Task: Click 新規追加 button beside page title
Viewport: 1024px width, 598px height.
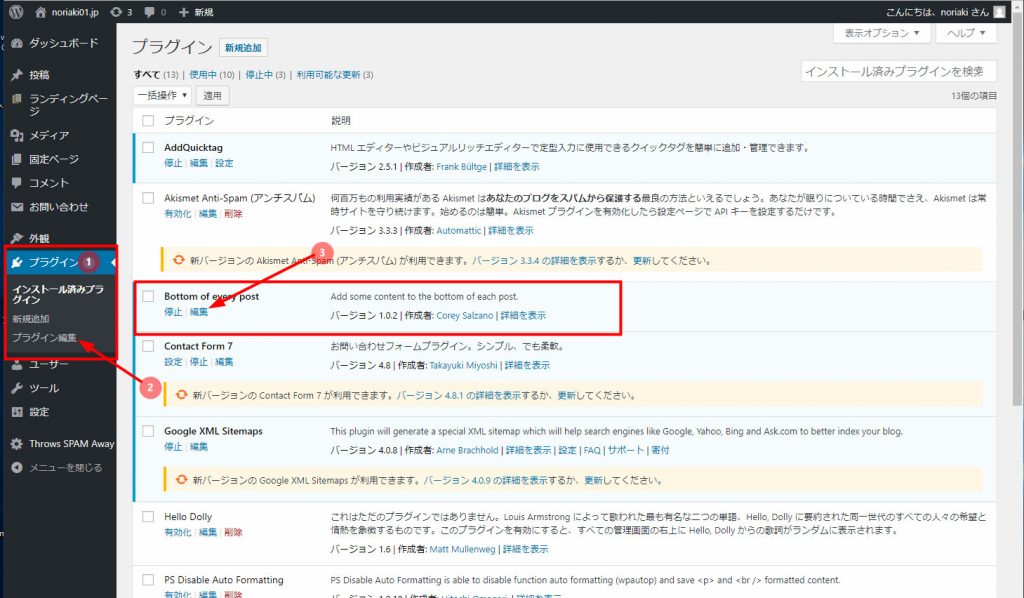Action: pyautogui.click(x=243, y=48)
